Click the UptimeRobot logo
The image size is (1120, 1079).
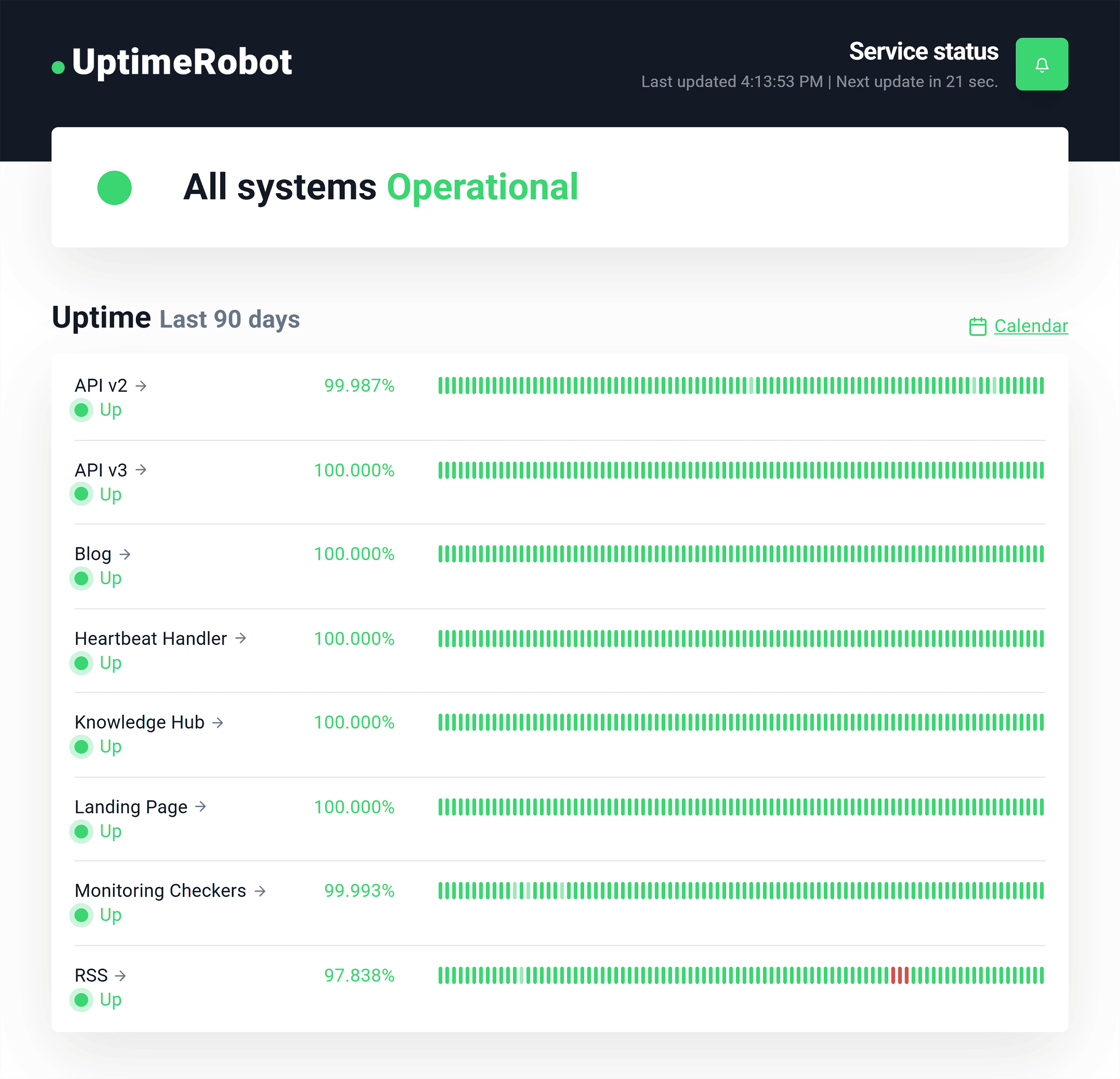(172, 62)
